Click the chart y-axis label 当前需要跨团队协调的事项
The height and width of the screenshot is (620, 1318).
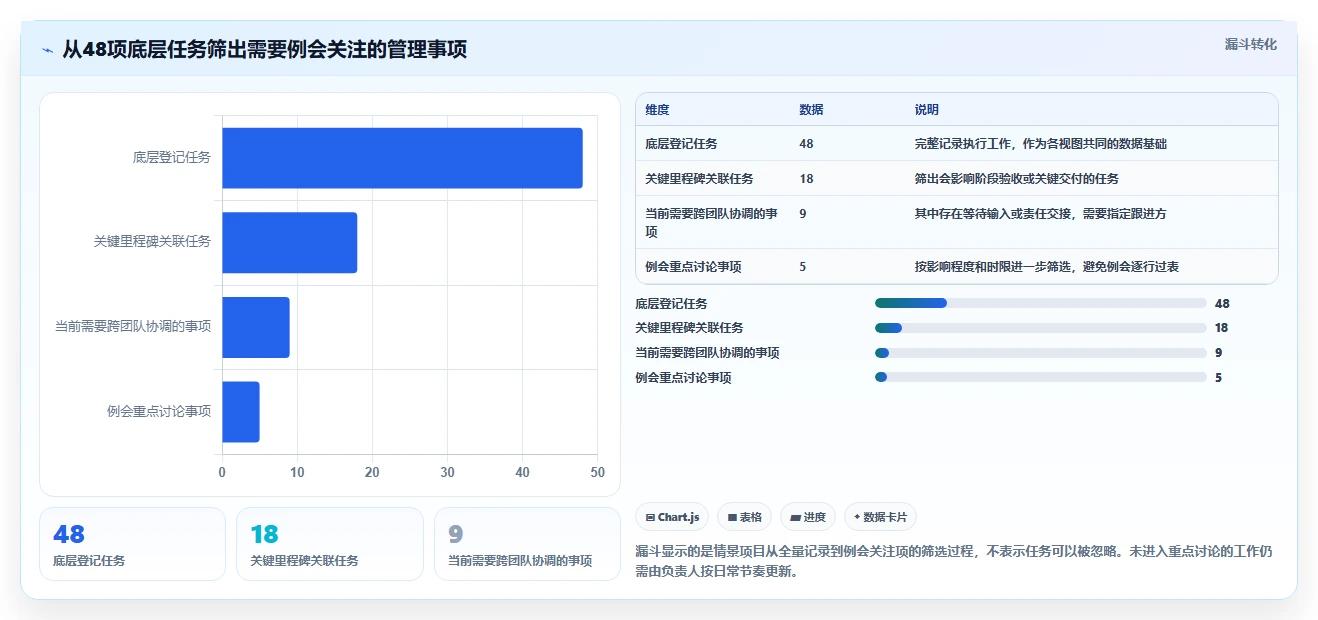tap(133, 327)
